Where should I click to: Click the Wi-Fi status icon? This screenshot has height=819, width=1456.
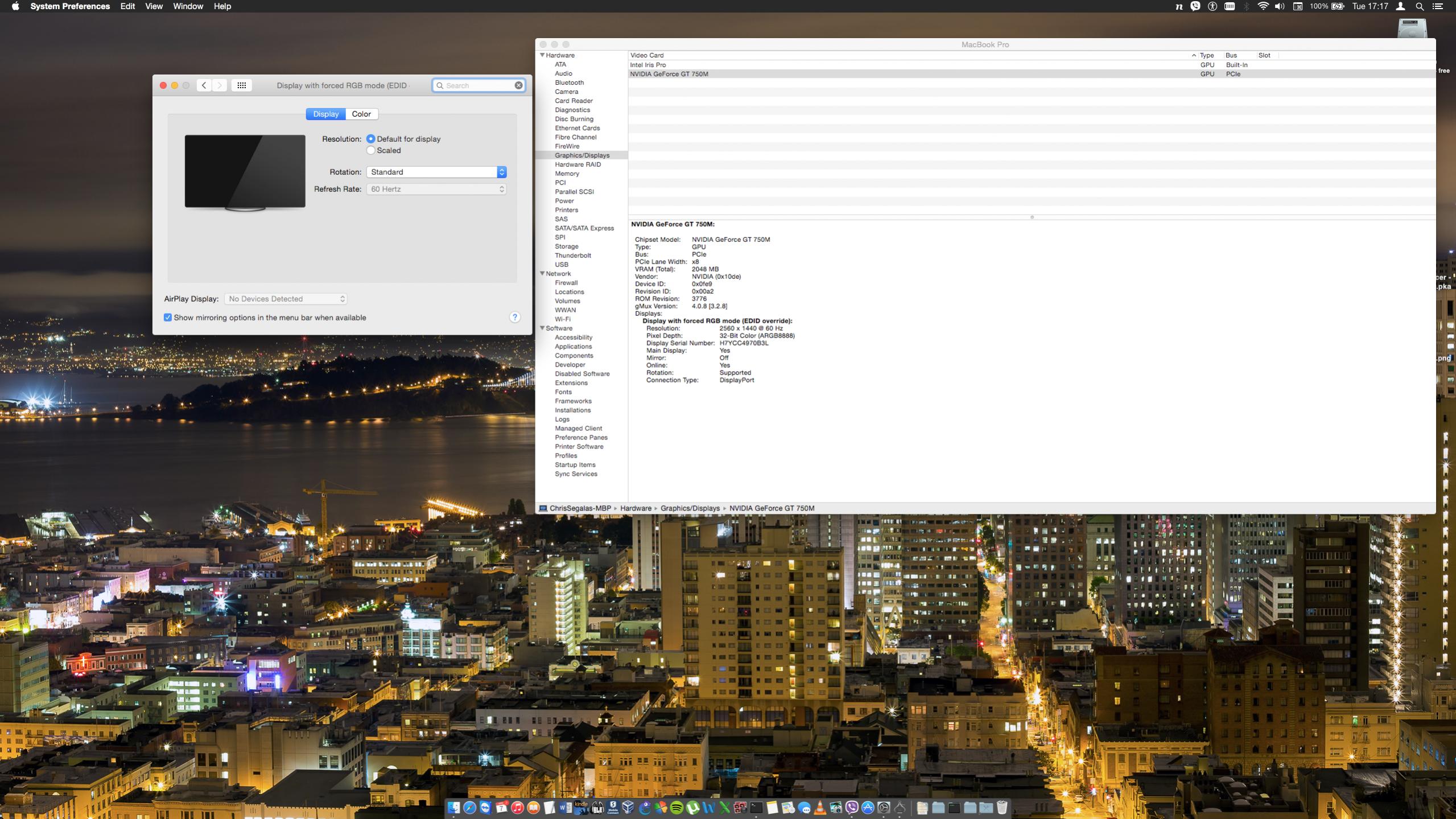[1263, 6]
